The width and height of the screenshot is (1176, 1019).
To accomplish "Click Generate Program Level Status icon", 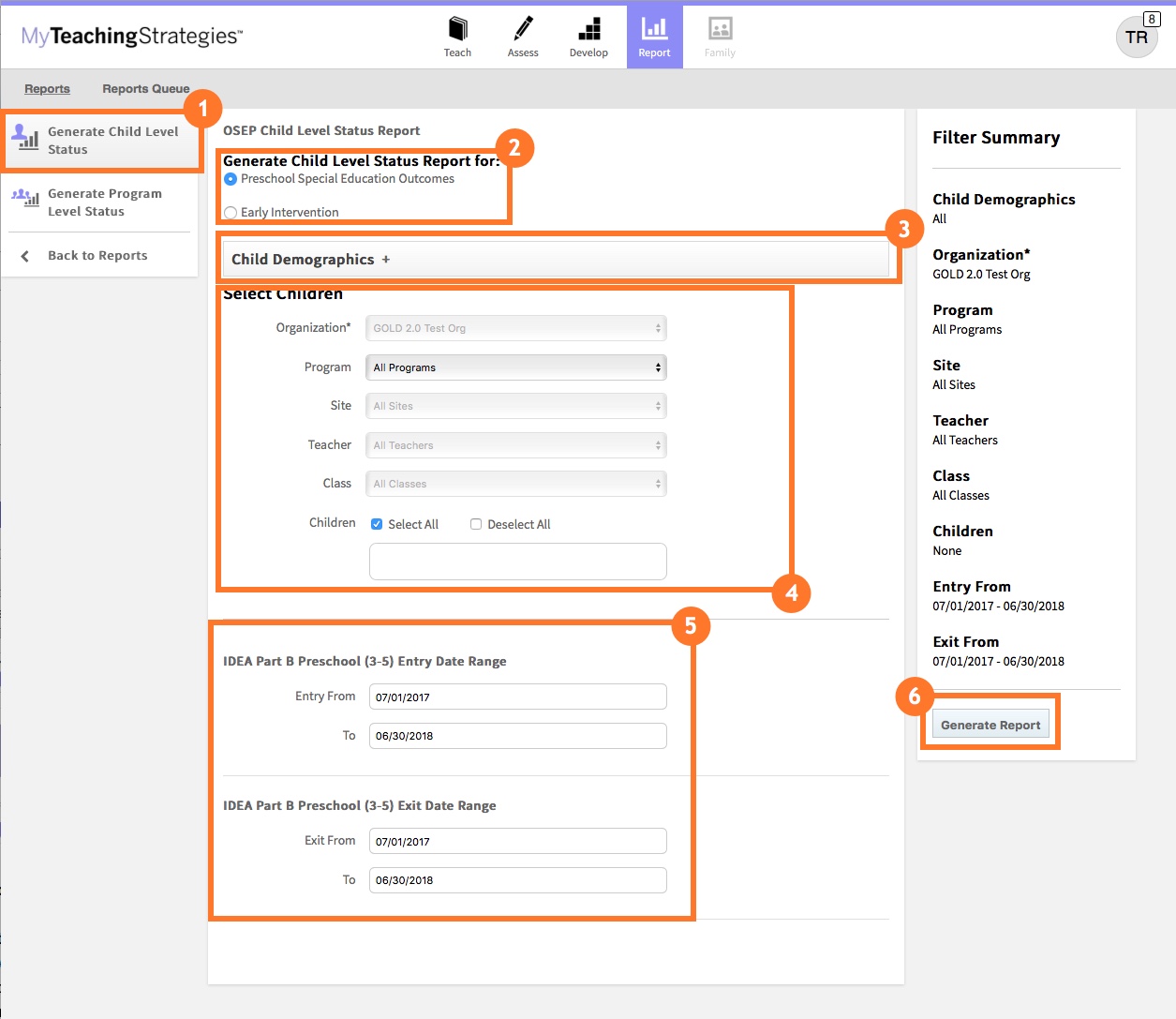I will click(x=25, y=198).
